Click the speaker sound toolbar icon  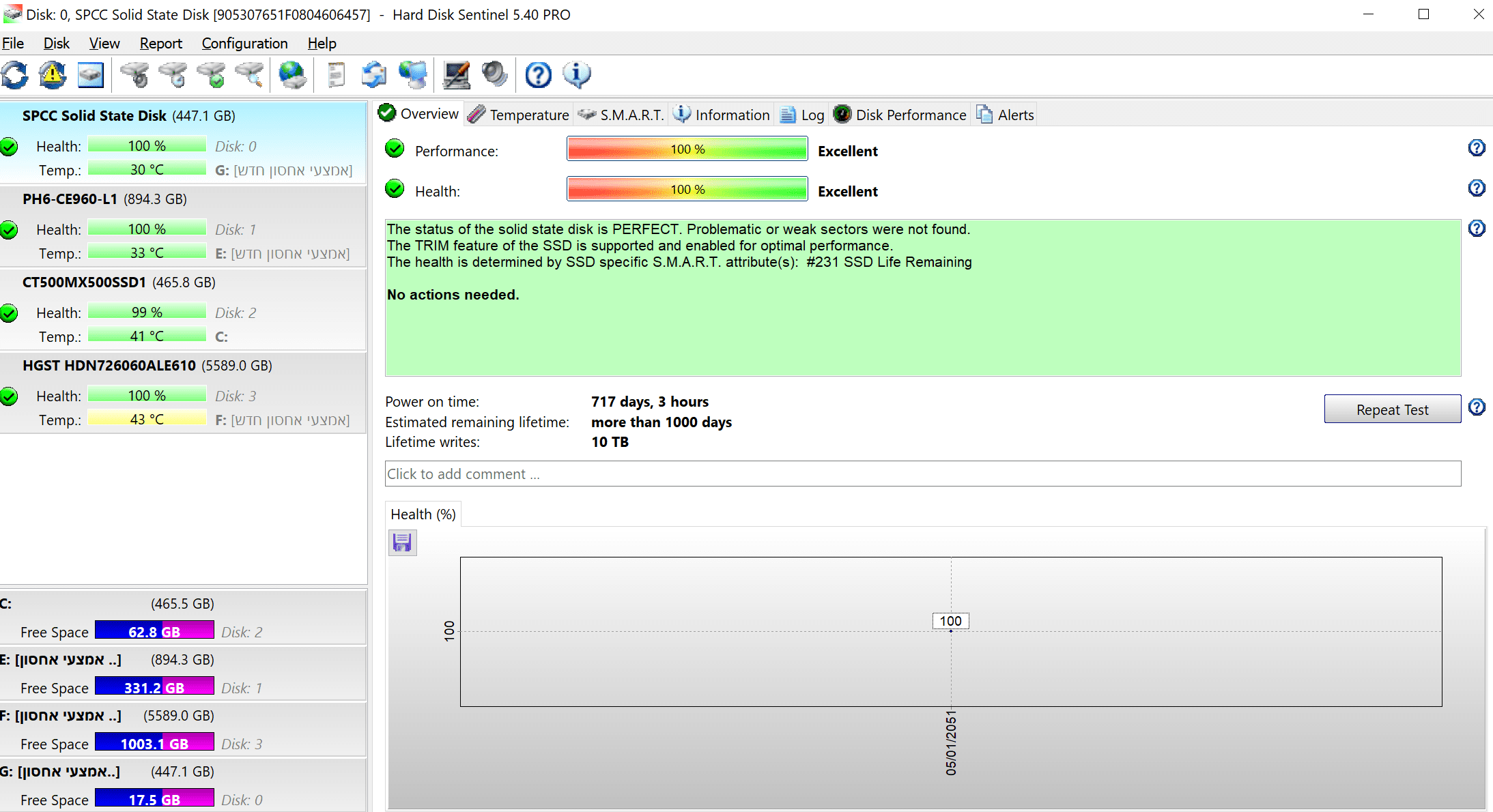click(x=494, y=75)
